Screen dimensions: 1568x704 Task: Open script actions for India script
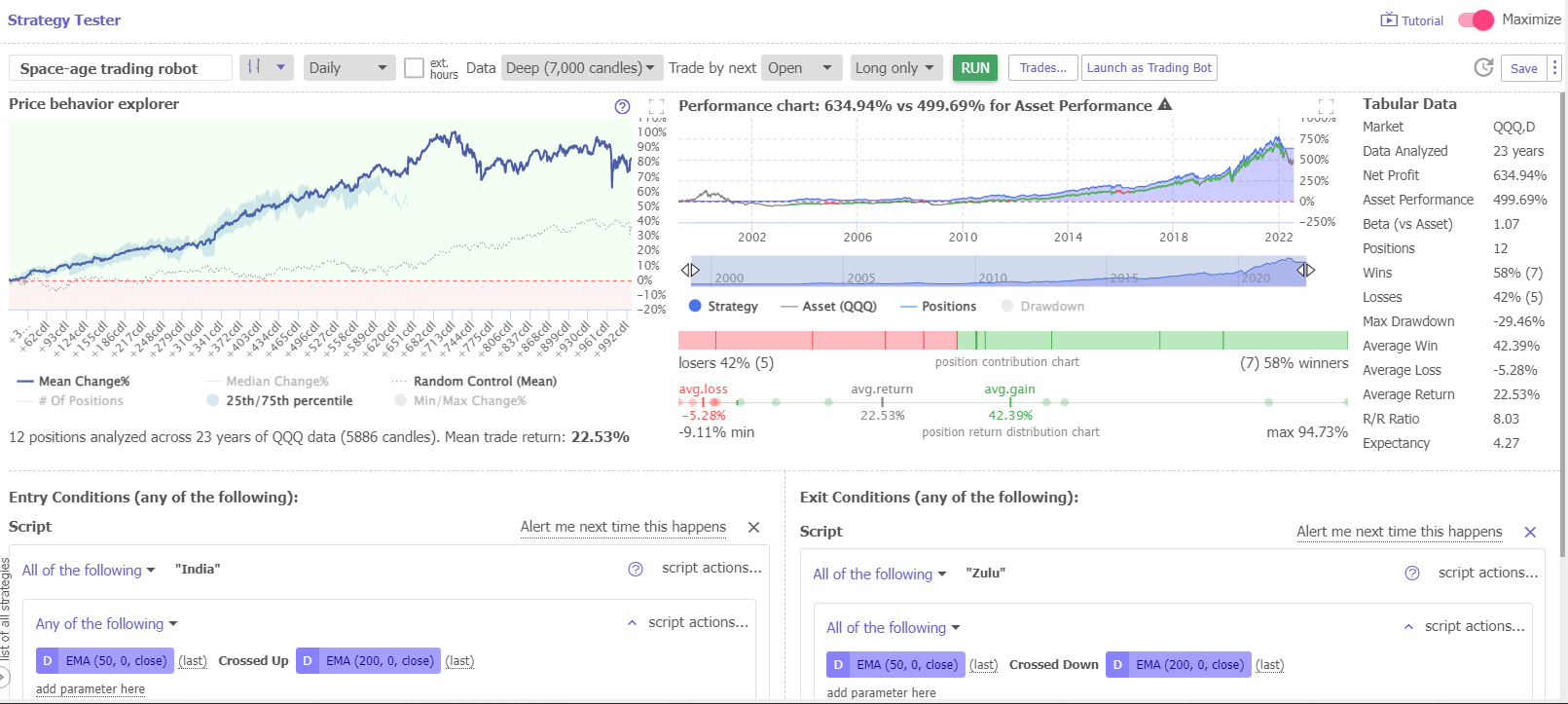(x=711, y=568)
